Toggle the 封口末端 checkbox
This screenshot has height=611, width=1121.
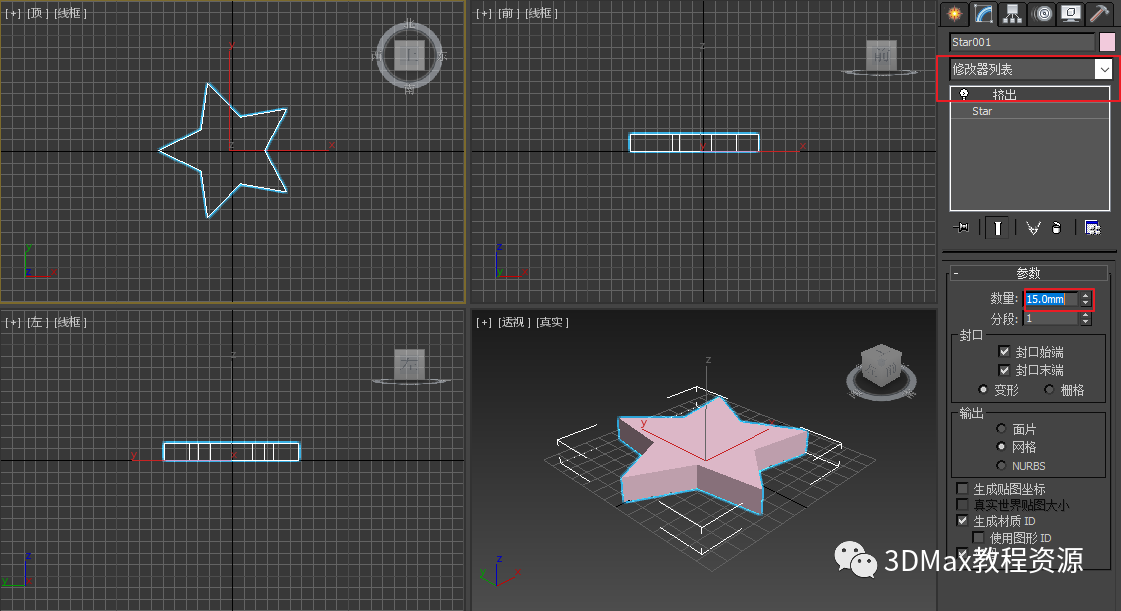click(x=1004, y=370)
